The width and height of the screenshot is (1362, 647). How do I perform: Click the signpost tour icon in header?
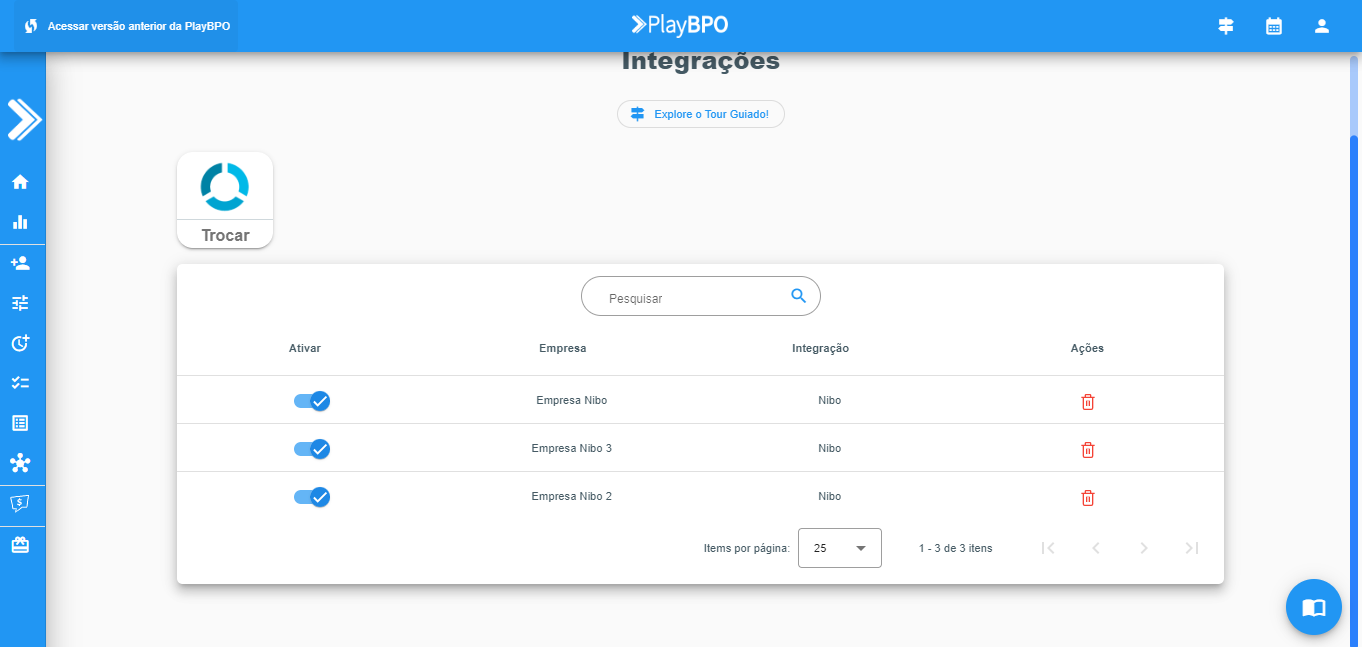(1226, 26)
